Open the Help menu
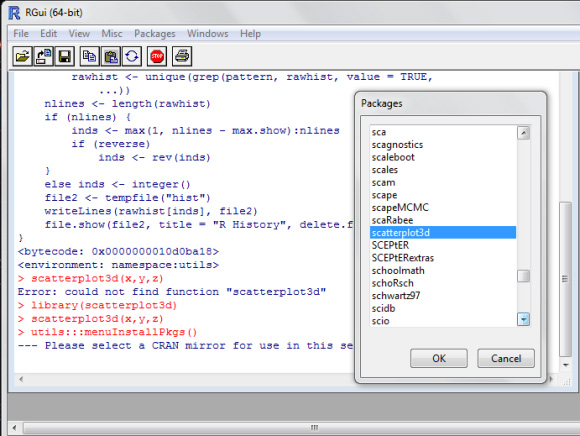Viewport: 580px width, 436px height. tap(250, 34)
